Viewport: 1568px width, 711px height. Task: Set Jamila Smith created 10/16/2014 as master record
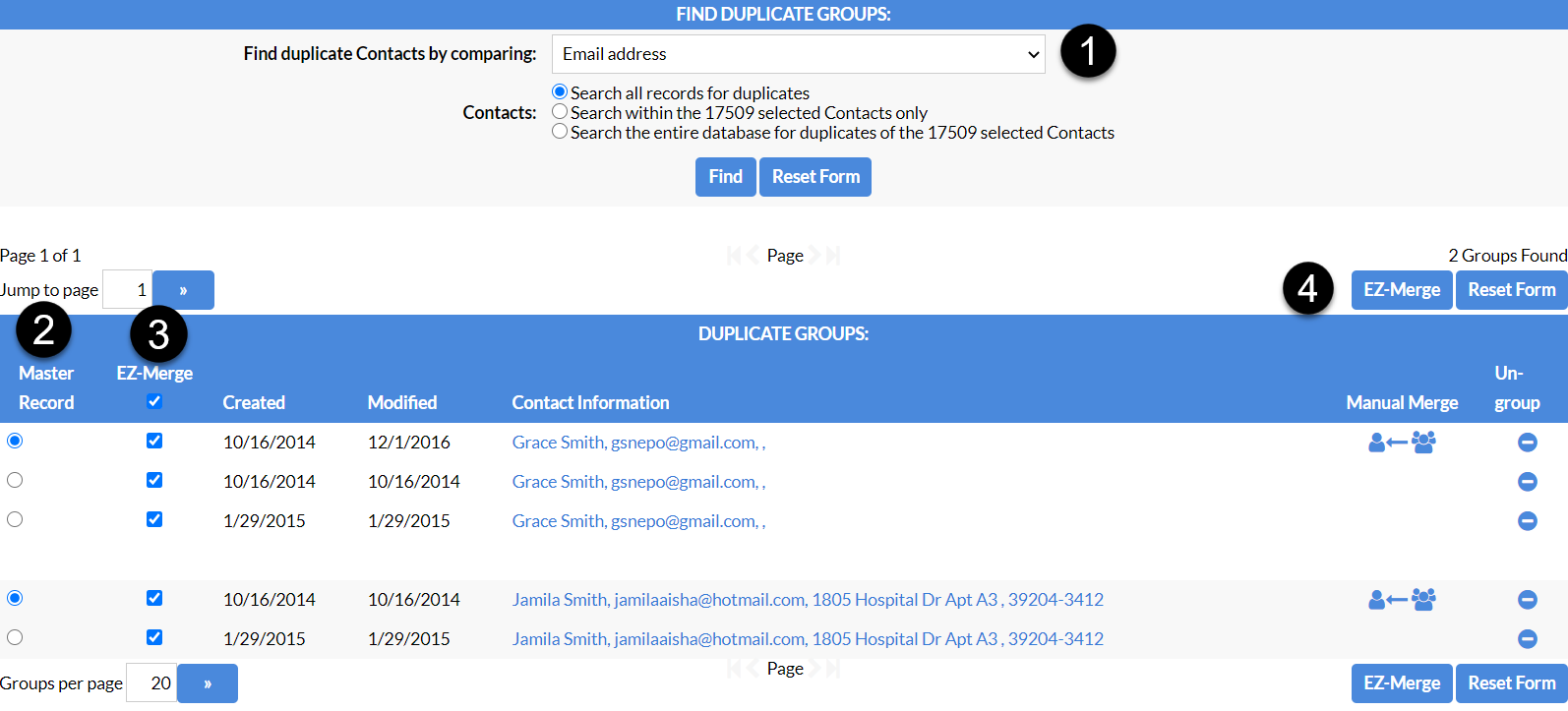pyautogui.click(x=15, y=598)
